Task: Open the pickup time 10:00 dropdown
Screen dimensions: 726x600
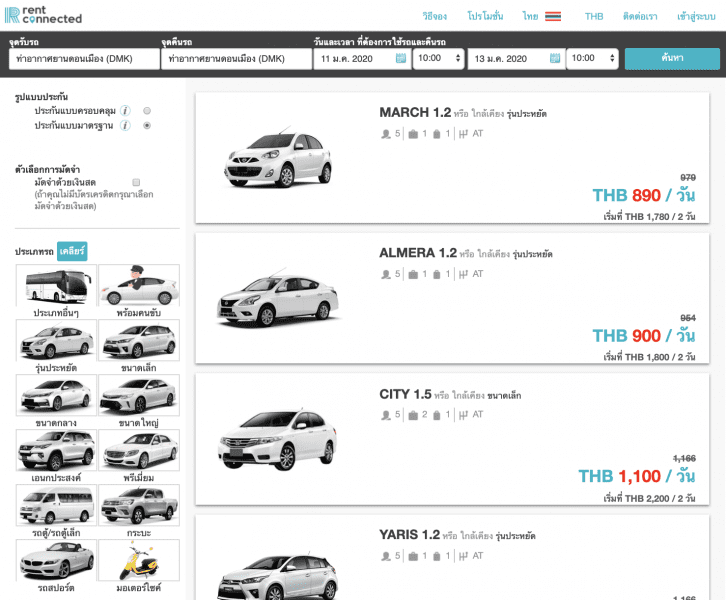Action: tap(438, 58)
